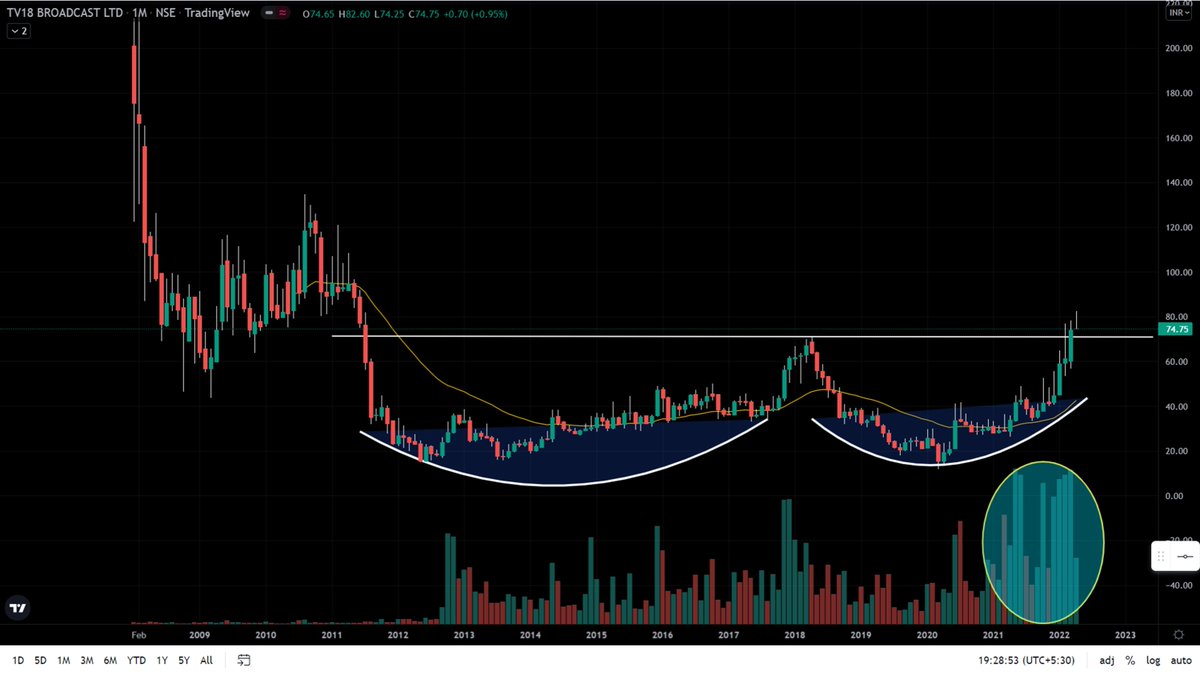Select the 1Y date range
Image resolution: width=1200 pixels, height=675 pixels.
(162, 661)
